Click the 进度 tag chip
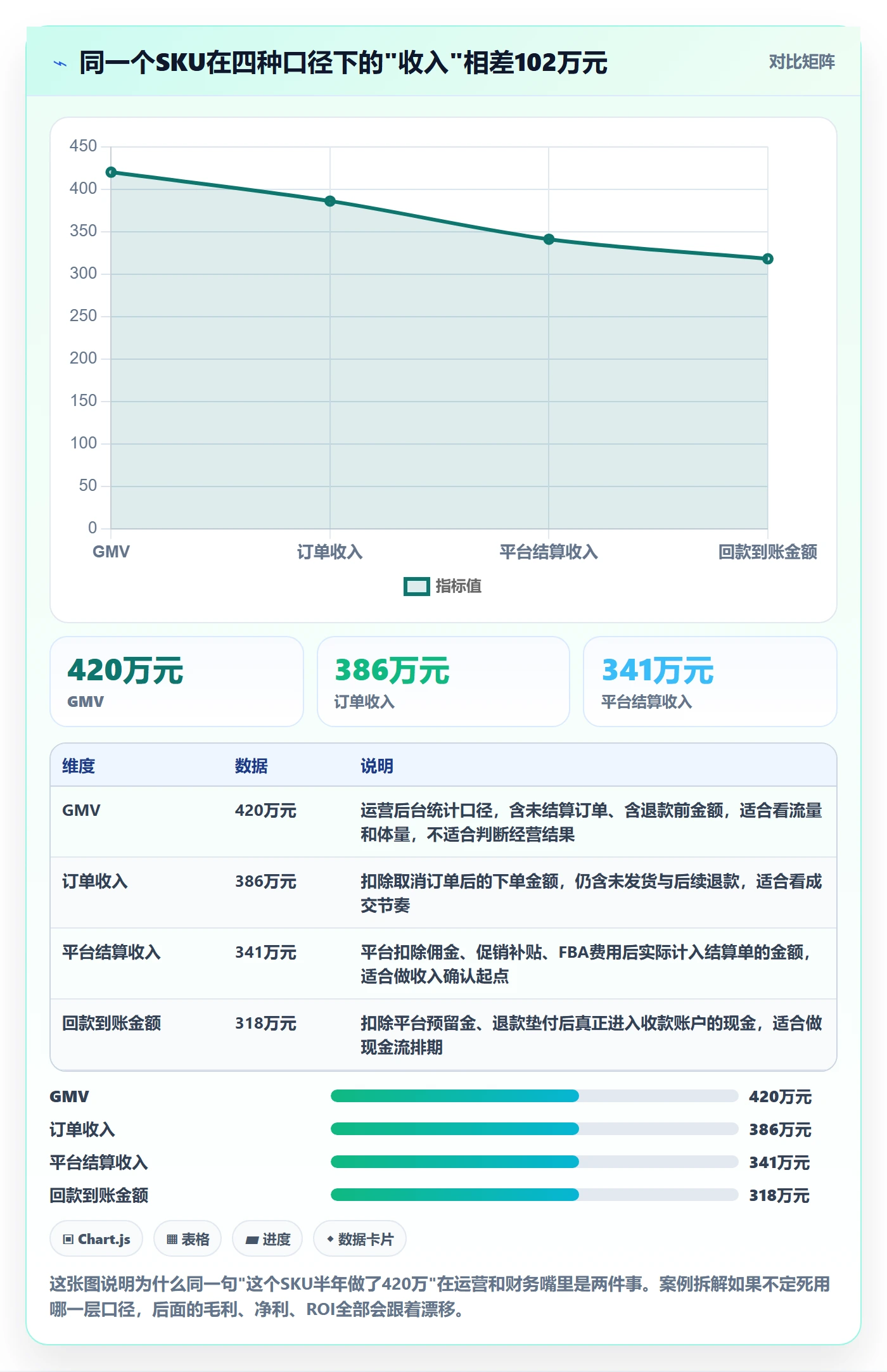Screen dimensions: 887x1372 [267, 1238]
